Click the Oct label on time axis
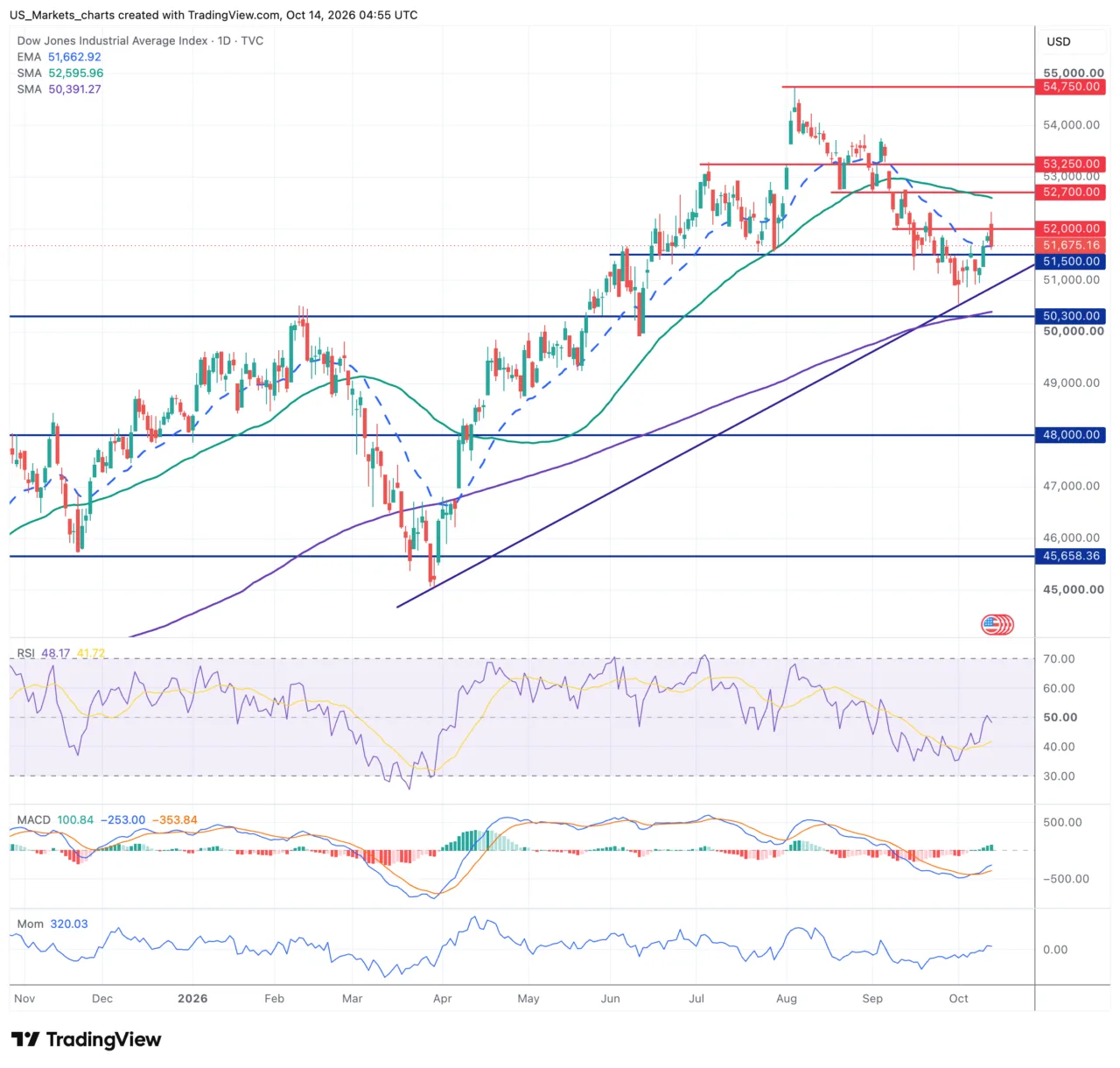This screenshot has height=1068, width=1120. [959, 998]
